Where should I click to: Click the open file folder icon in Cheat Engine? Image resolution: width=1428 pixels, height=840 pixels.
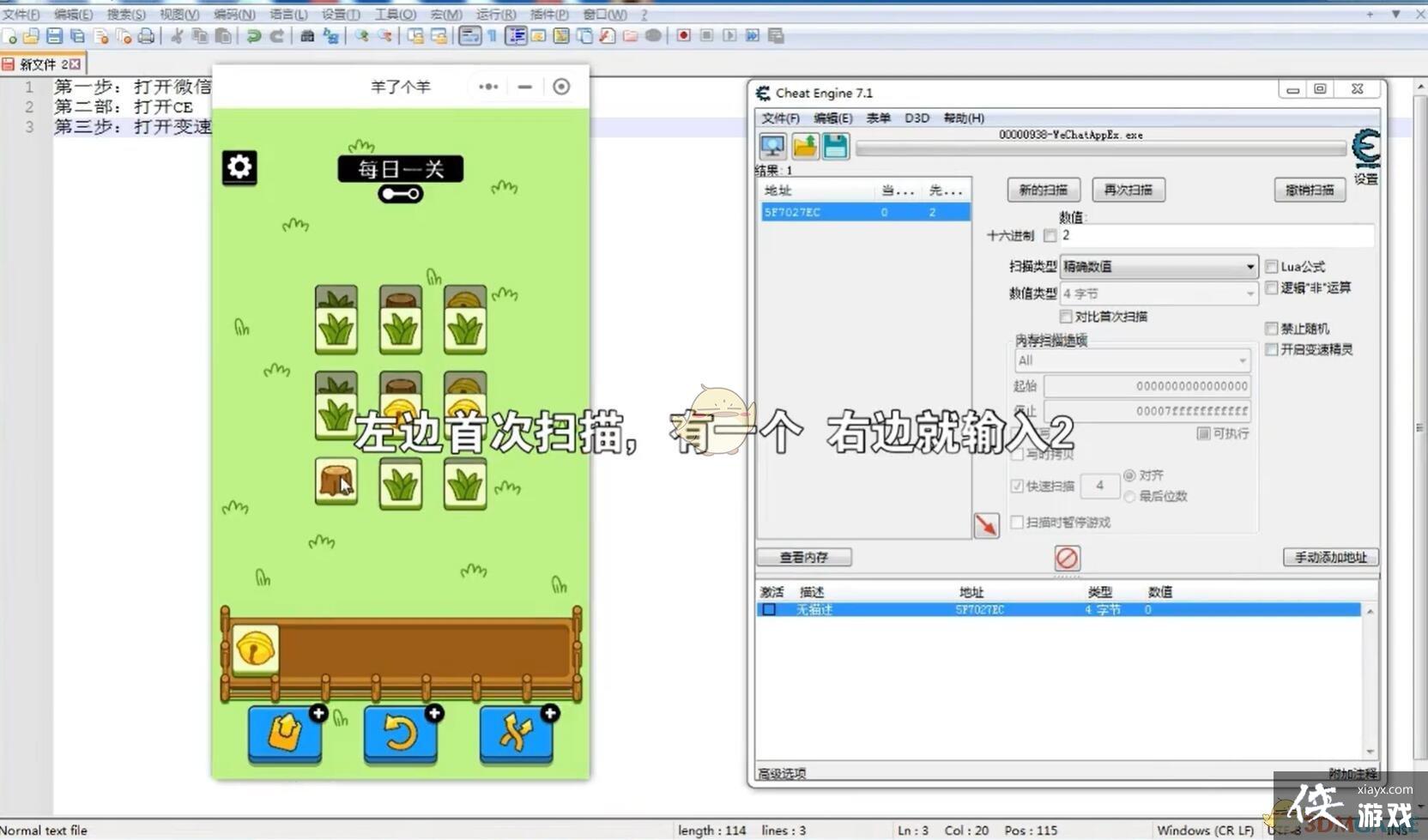point(805,147)
